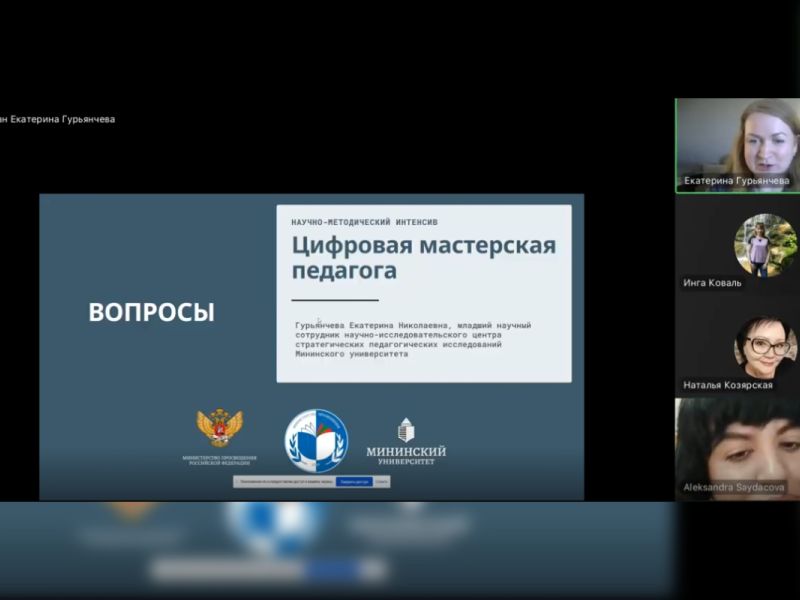This screenshot has width=800, height=600.
Task: Select Aleksandra Saydacova's video tile
Action: [738, 449]
